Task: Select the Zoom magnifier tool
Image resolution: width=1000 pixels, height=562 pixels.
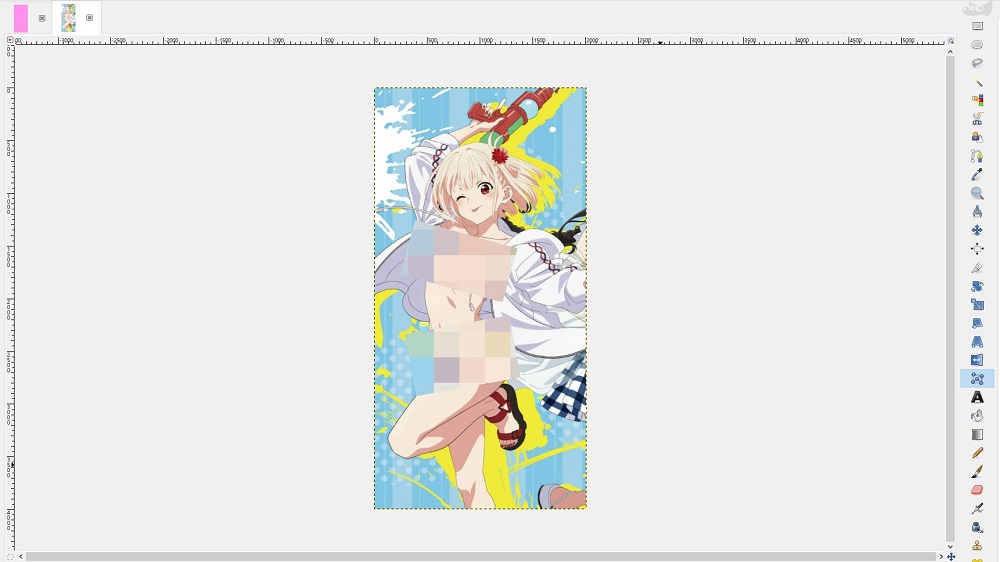Action: tap(977, 193)
